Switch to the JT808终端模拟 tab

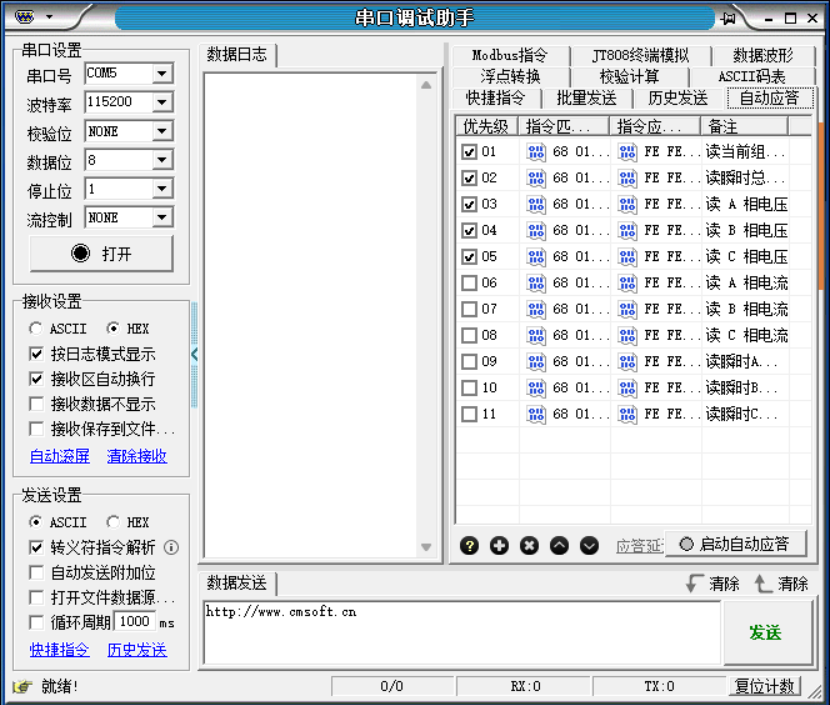click(640, 55)
